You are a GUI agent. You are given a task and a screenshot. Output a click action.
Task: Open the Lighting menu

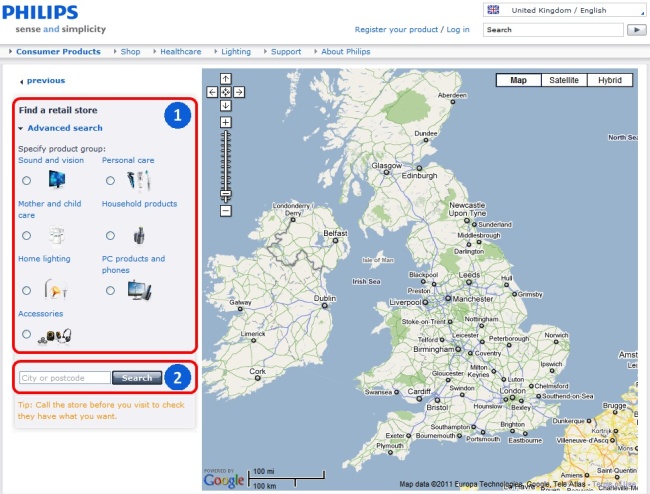coord(236,51)
